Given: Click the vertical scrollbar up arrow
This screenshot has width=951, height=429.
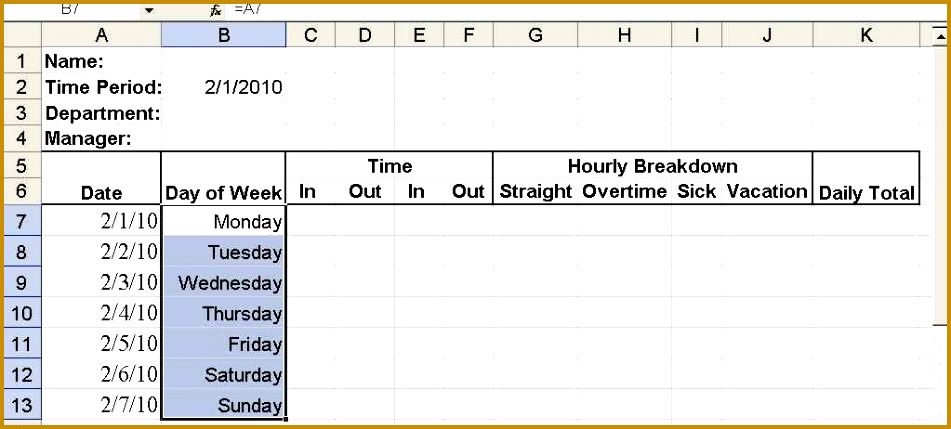Looking at the screenshot, I should point(940,35).
